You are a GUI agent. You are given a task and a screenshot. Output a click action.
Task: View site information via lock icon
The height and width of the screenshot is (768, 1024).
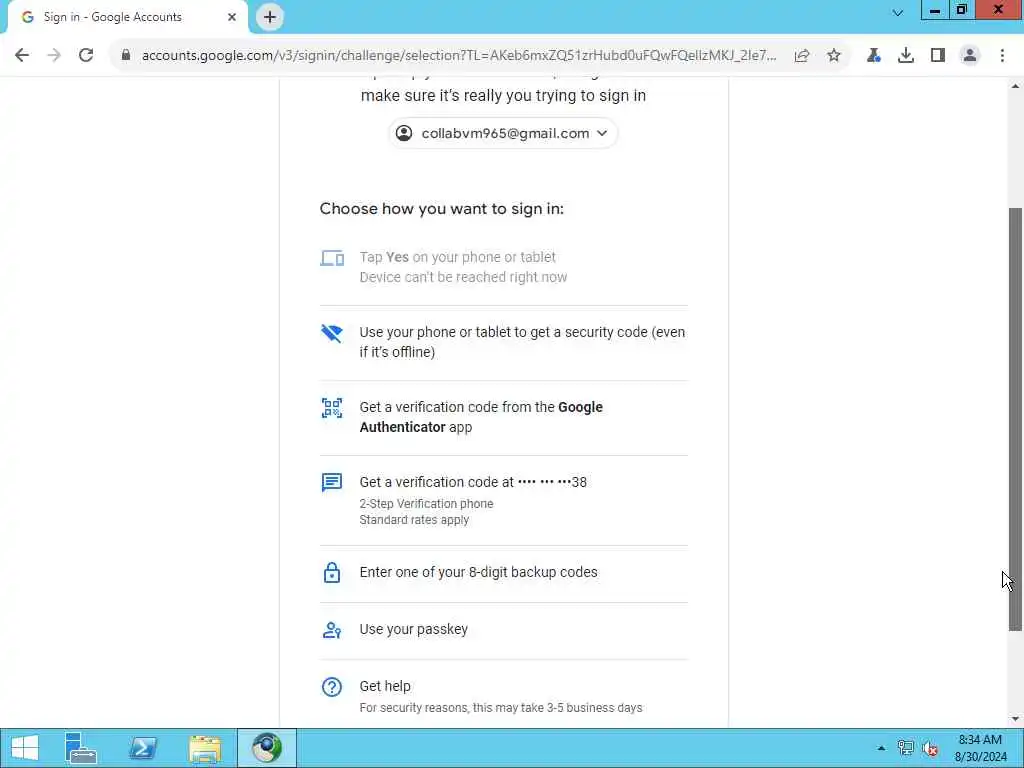click(126, 56)
